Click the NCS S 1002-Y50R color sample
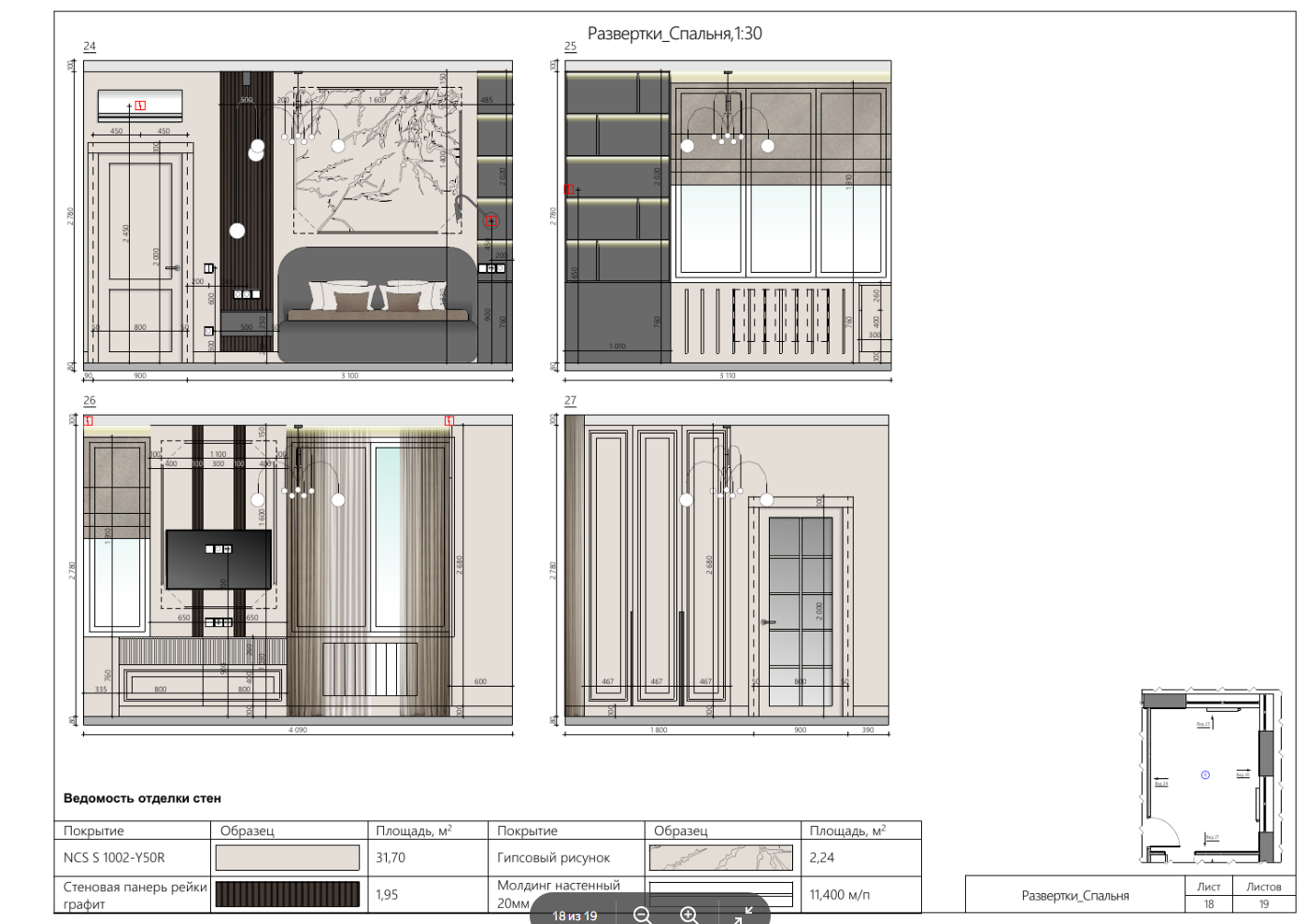The height and width of the screenshot is (924, 1306). click(x=288, y=858)
